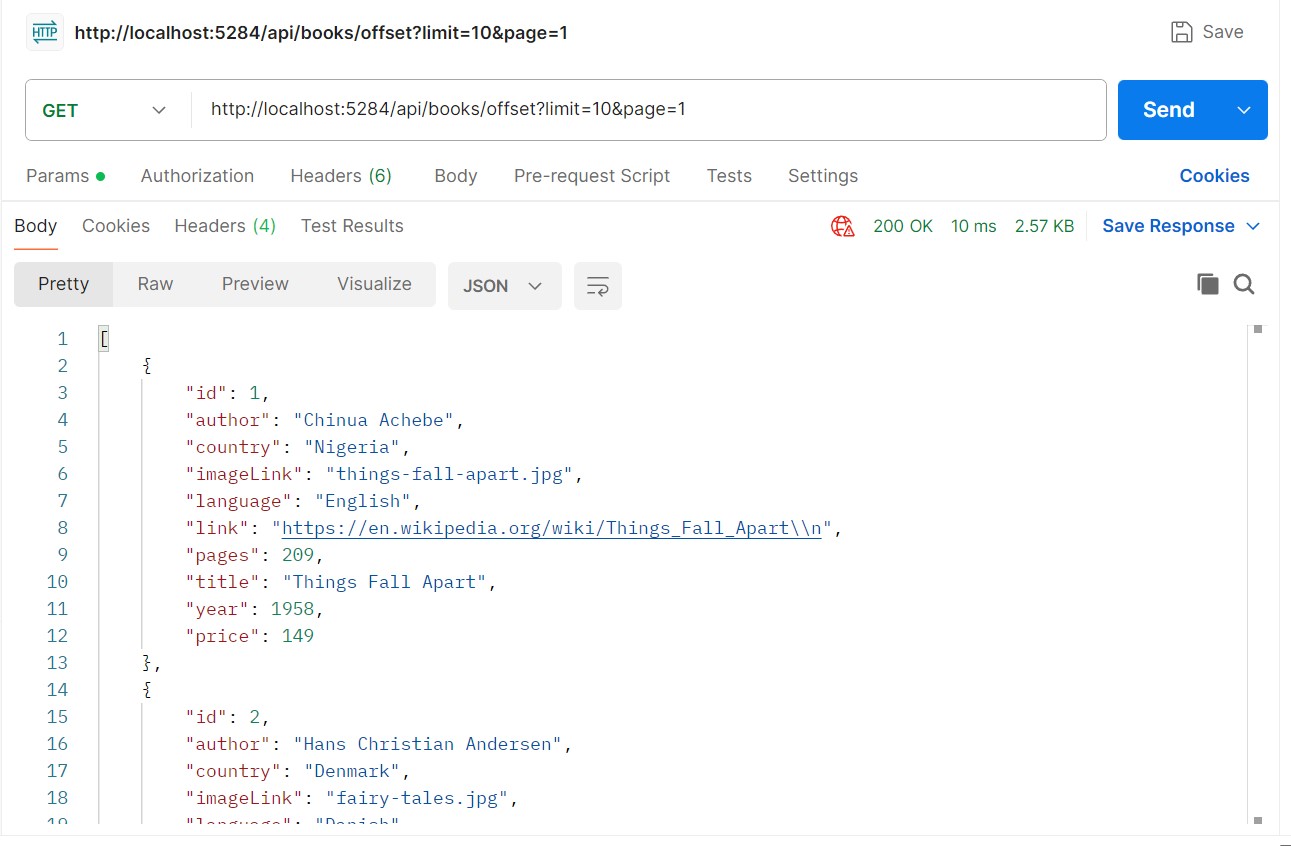Open the request Settings tab

(823, 176)
